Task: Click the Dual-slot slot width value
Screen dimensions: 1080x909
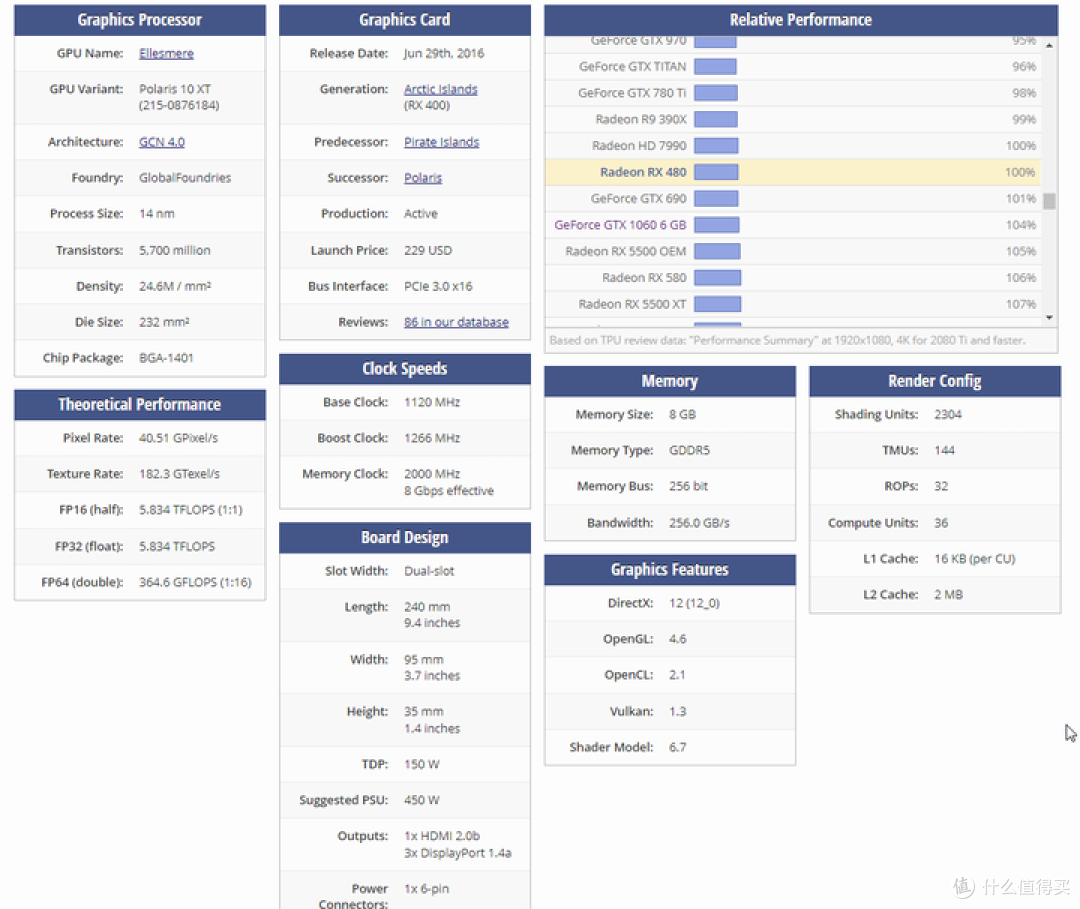Action: 429,571
